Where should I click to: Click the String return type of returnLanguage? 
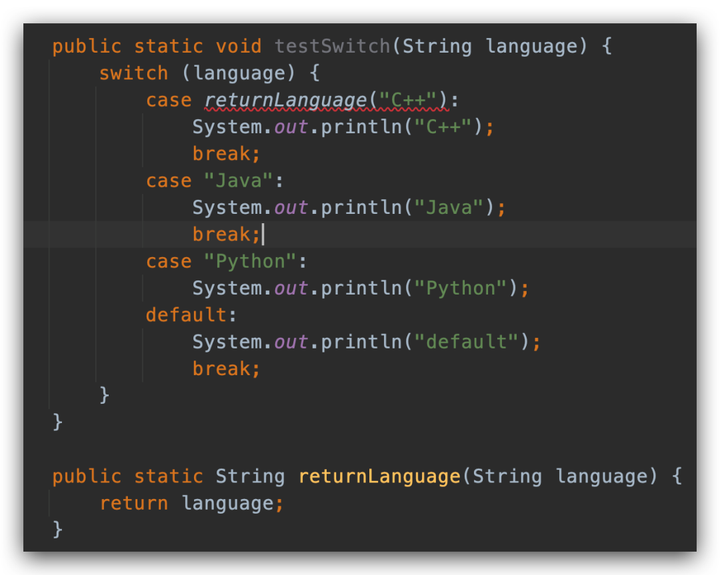[x=250, y=477]
